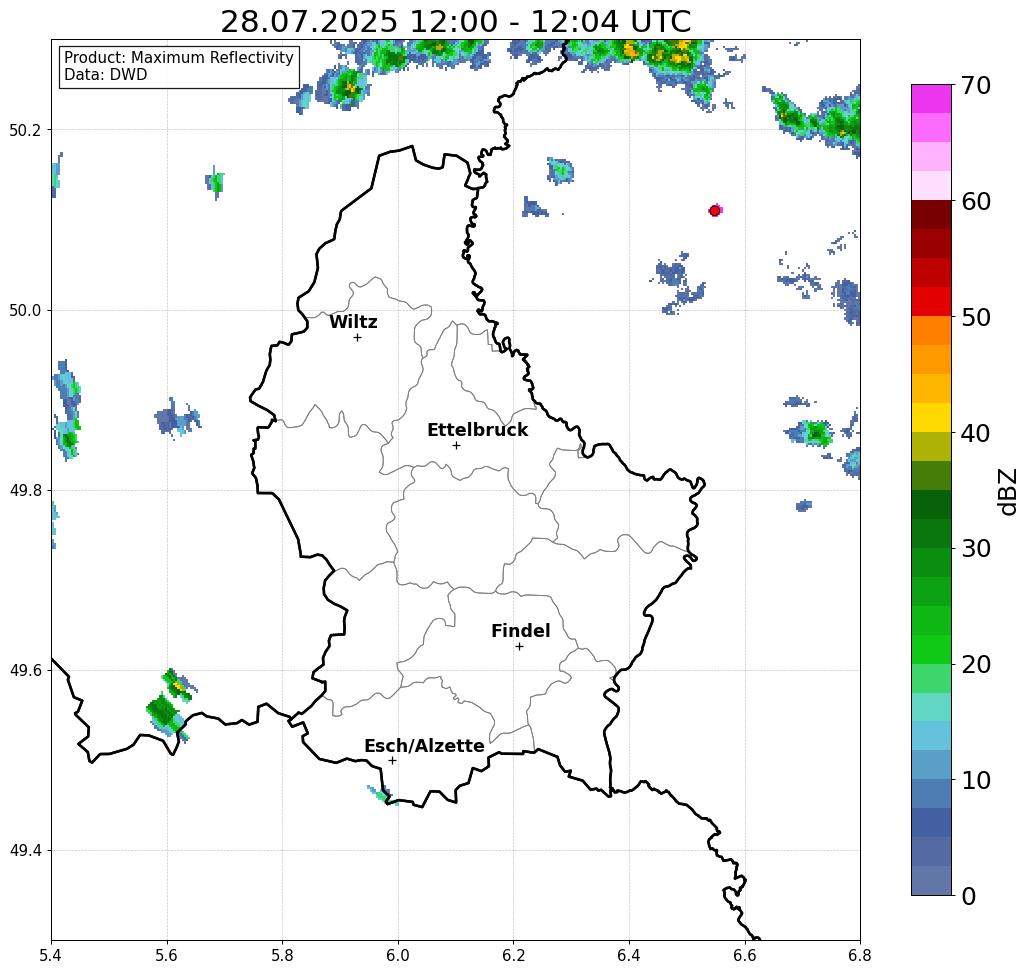
Task: Click the dark maroon swatch below 60 dBZ
Action: (931, 215)
